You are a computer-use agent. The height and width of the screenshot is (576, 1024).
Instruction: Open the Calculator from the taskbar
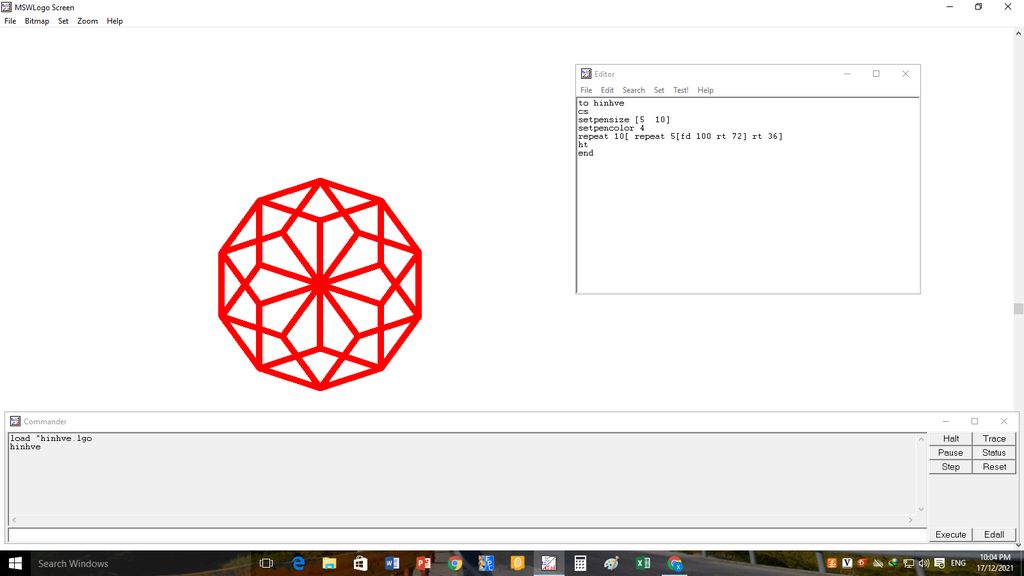pyautogui.click(x=580, y=563)
